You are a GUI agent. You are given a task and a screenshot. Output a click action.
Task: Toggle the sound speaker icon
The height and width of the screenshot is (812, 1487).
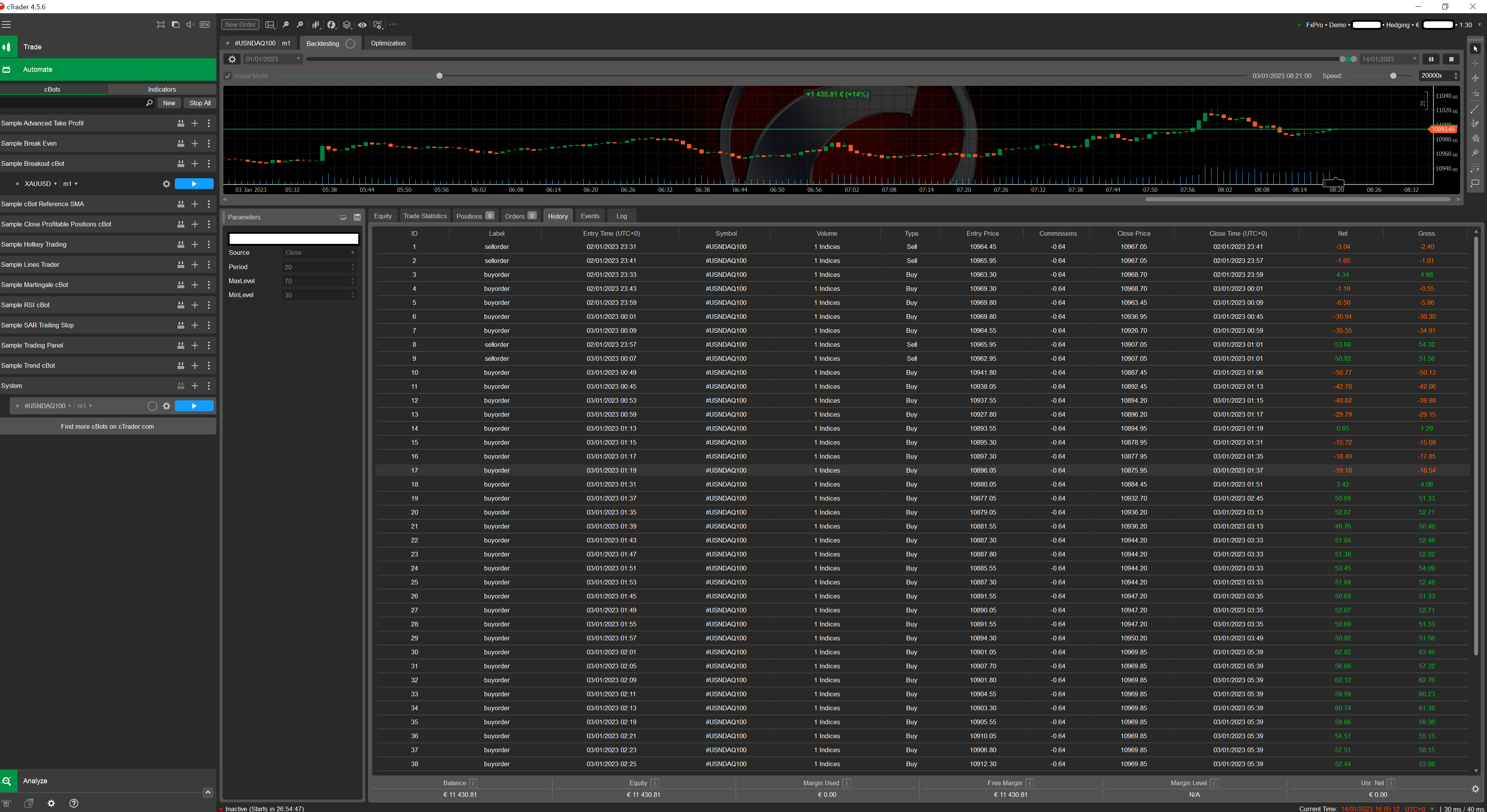(x=190, y=25)
